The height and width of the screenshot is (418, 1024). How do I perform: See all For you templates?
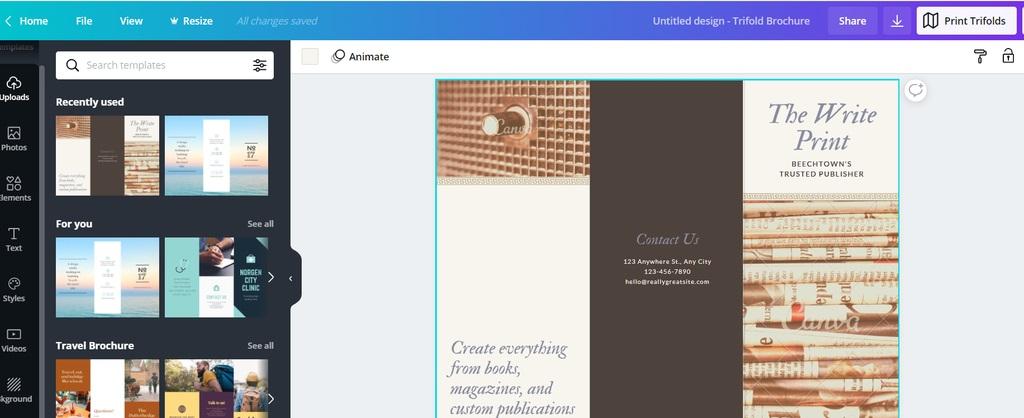260,224
